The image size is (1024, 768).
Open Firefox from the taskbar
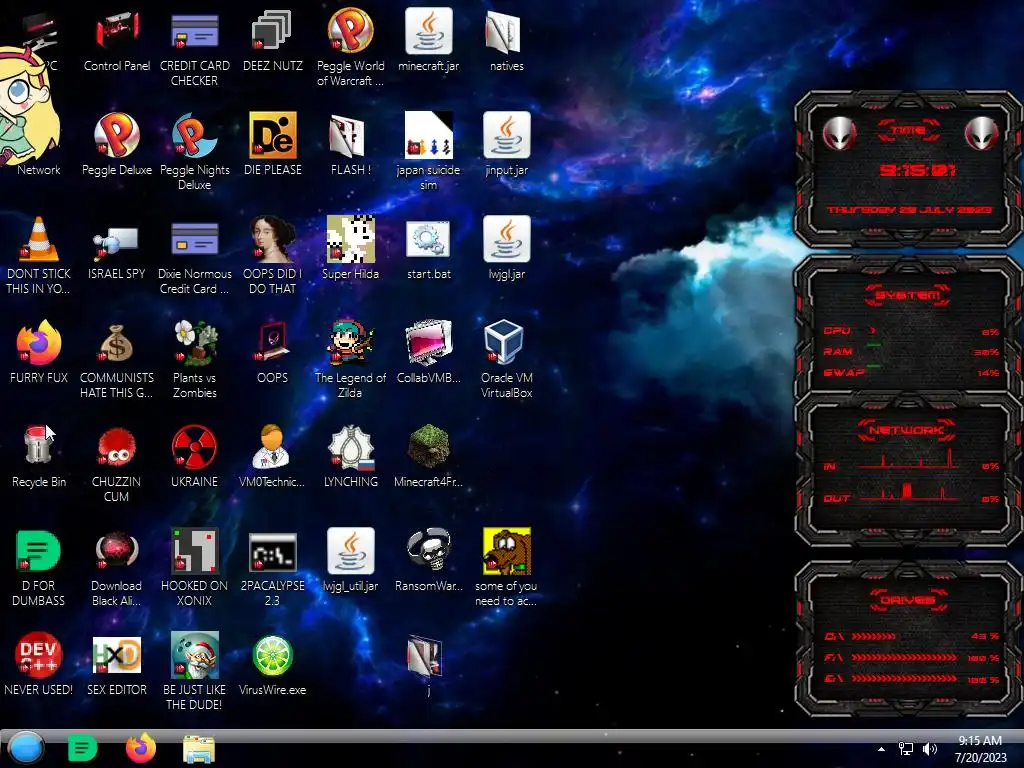pos(141,748)
